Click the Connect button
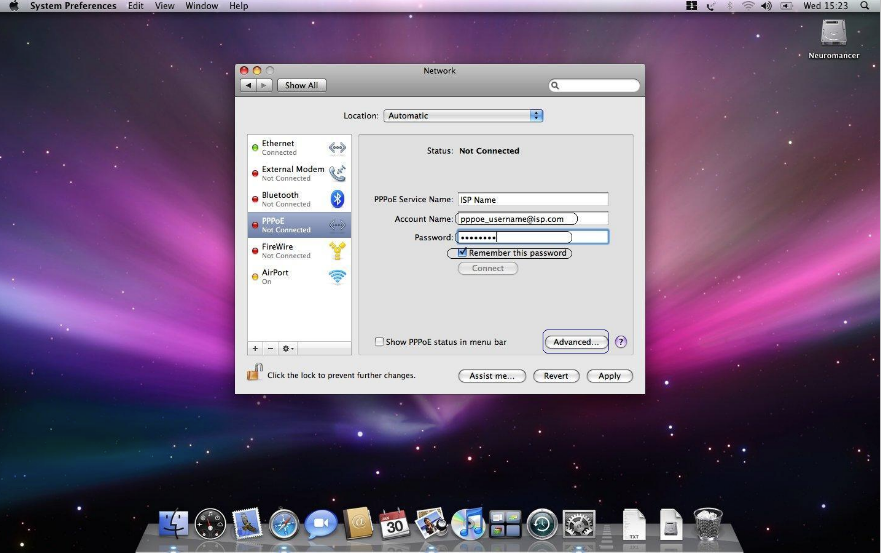The height and width of the screenshot is (553, 881). 488,269
